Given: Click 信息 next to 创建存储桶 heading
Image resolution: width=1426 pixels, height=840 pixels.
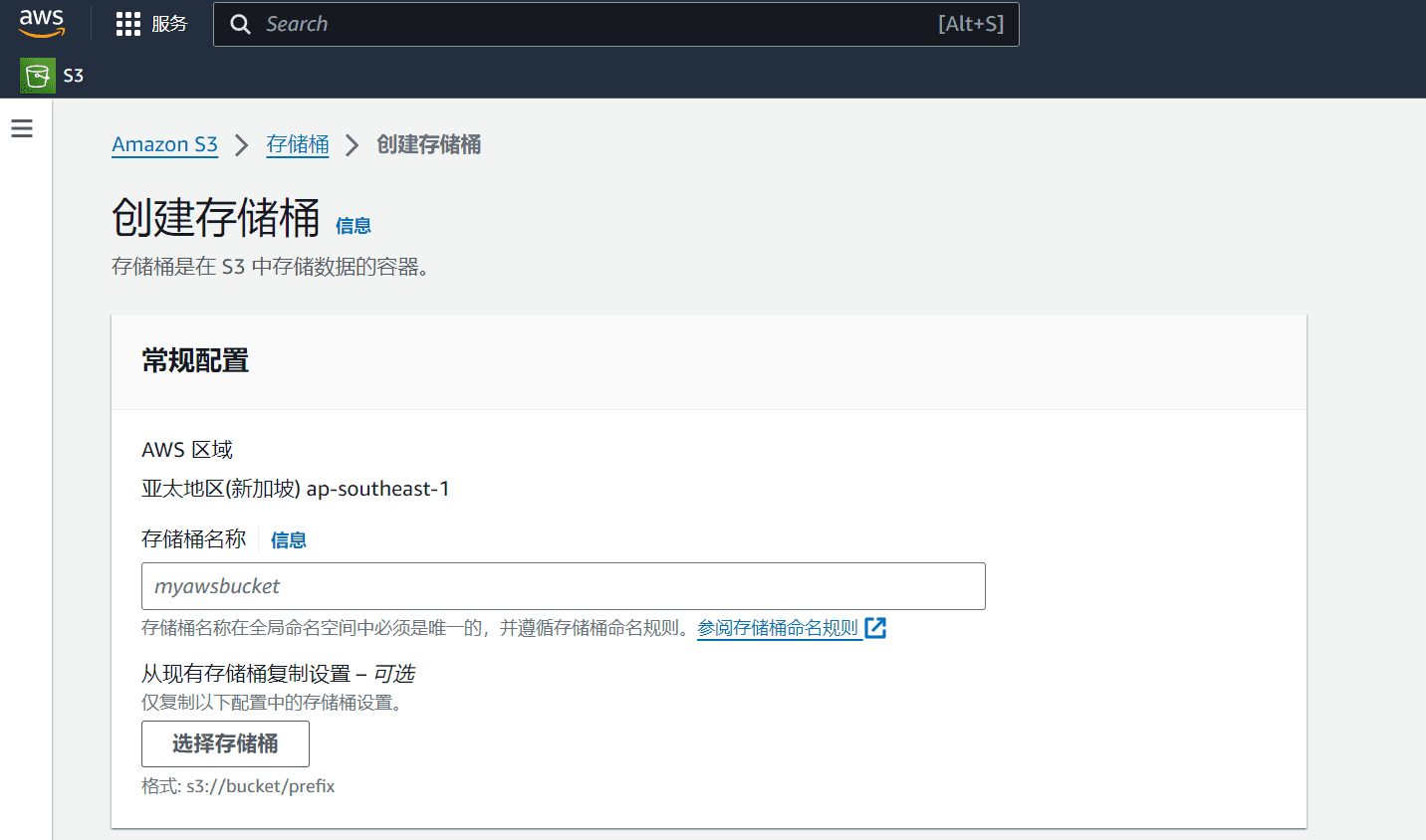Looking at the screenshot, I should [x=354, y=226].
